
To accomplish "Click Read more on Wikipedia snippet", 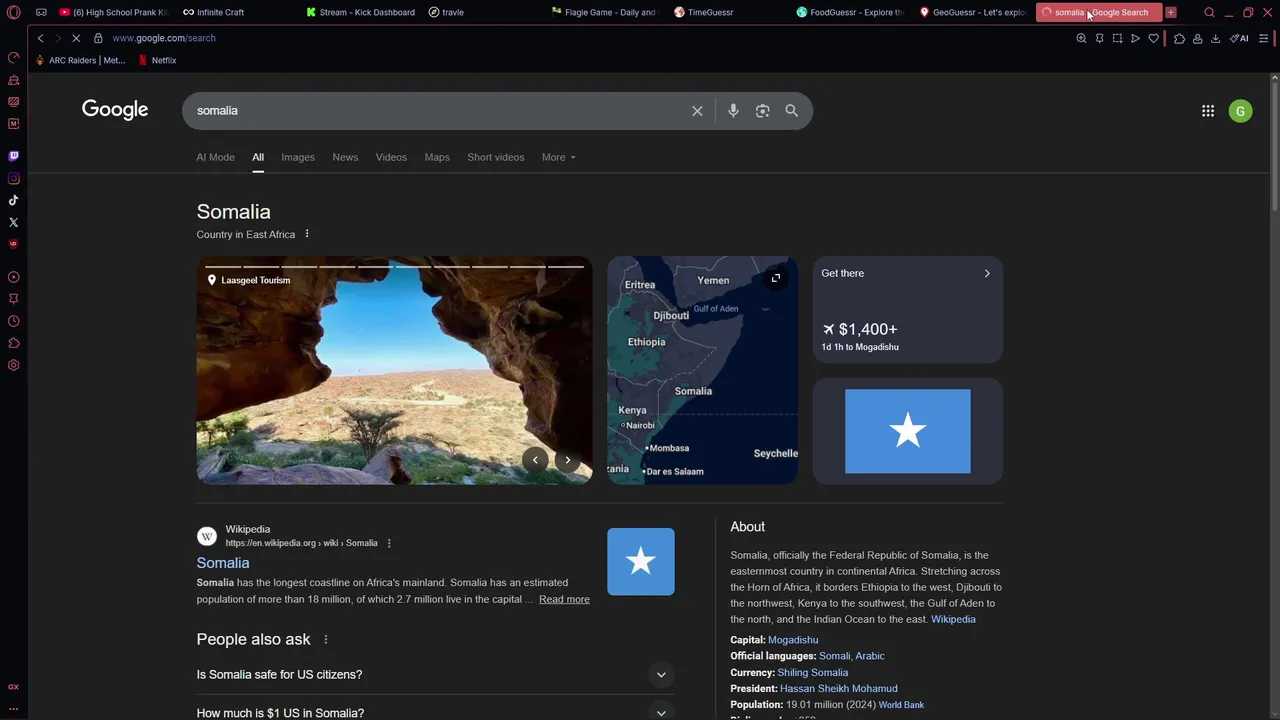I will (564, 599).
